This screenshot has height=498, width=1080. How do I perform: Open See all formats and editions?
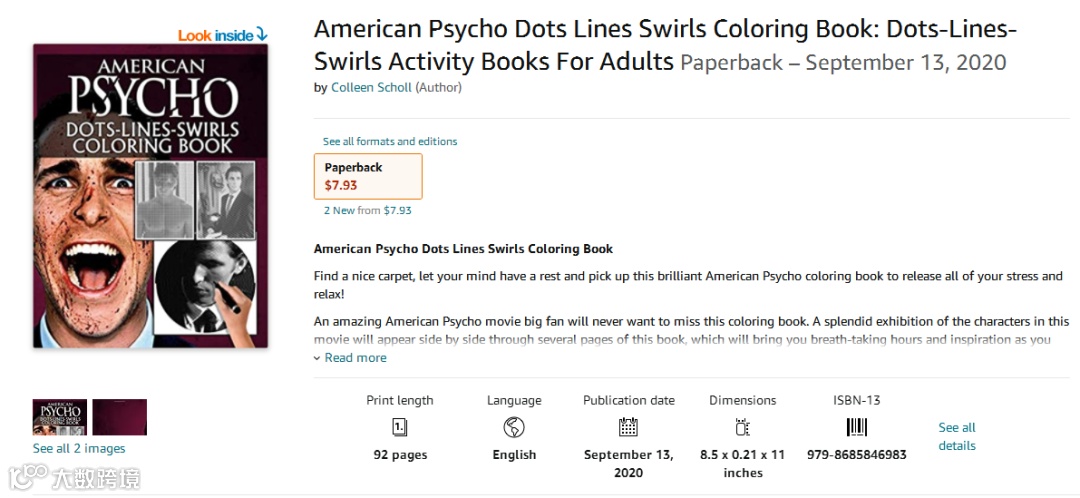tap(390, 142)
